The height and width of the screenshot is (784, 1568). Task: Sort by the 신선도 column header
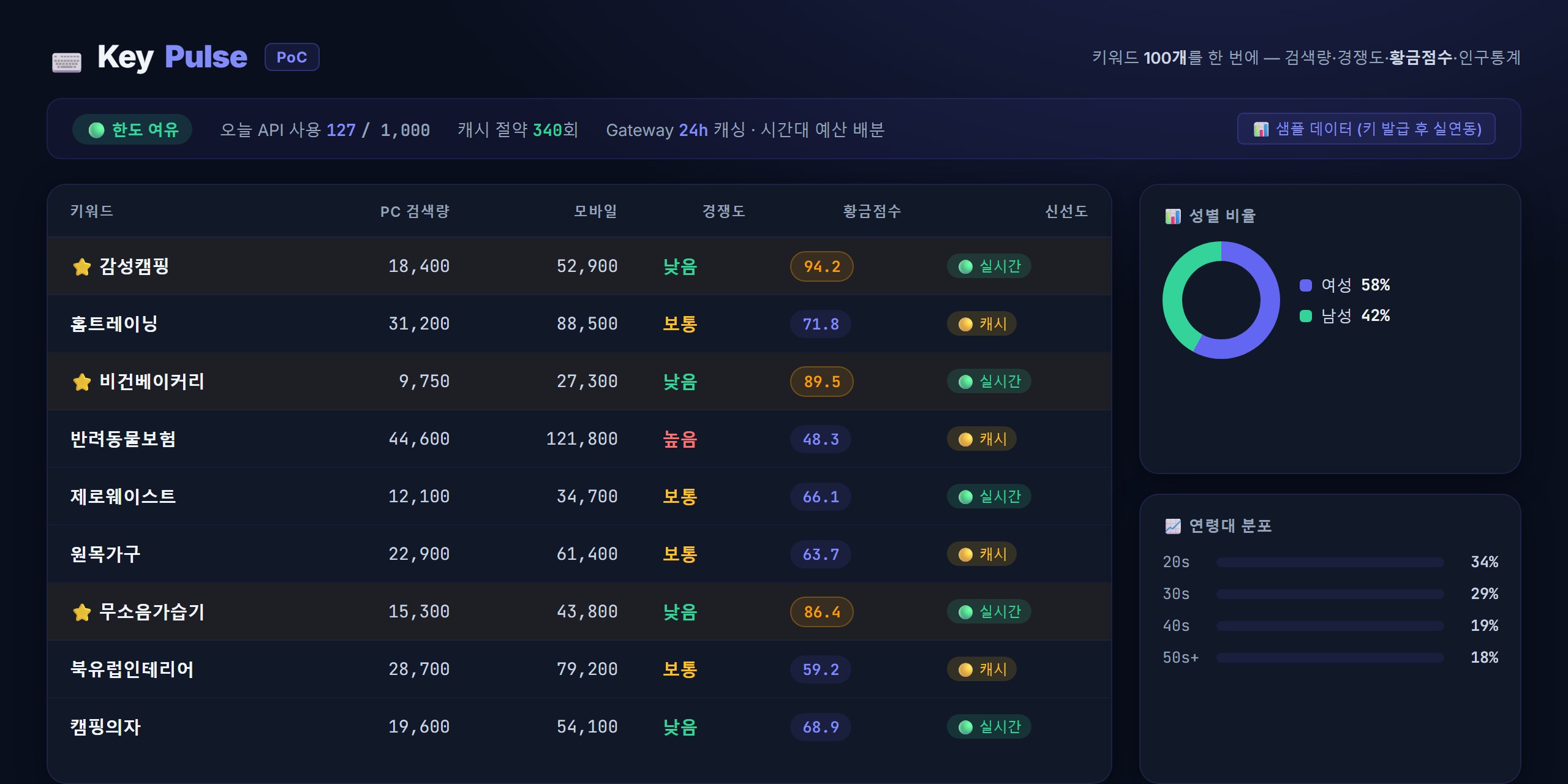pos(1066,211)
